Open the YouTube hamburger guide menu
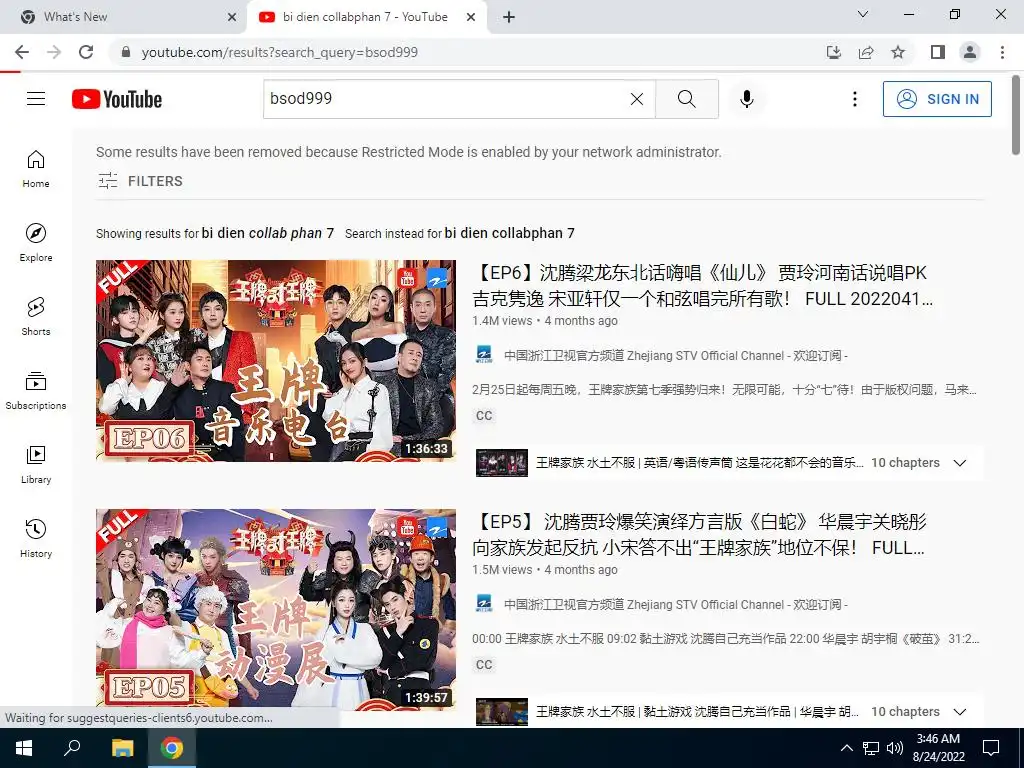The image size is (1024, 768). point(36,99)
